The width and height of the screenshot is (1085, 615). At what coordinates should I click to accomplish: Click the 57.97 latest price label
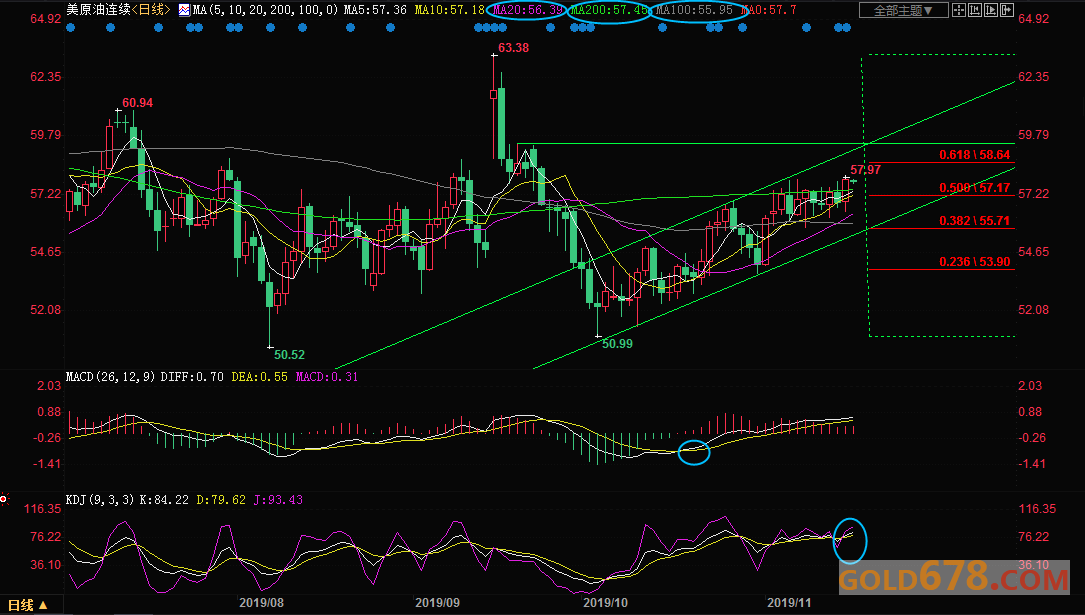tap(866, 170)
